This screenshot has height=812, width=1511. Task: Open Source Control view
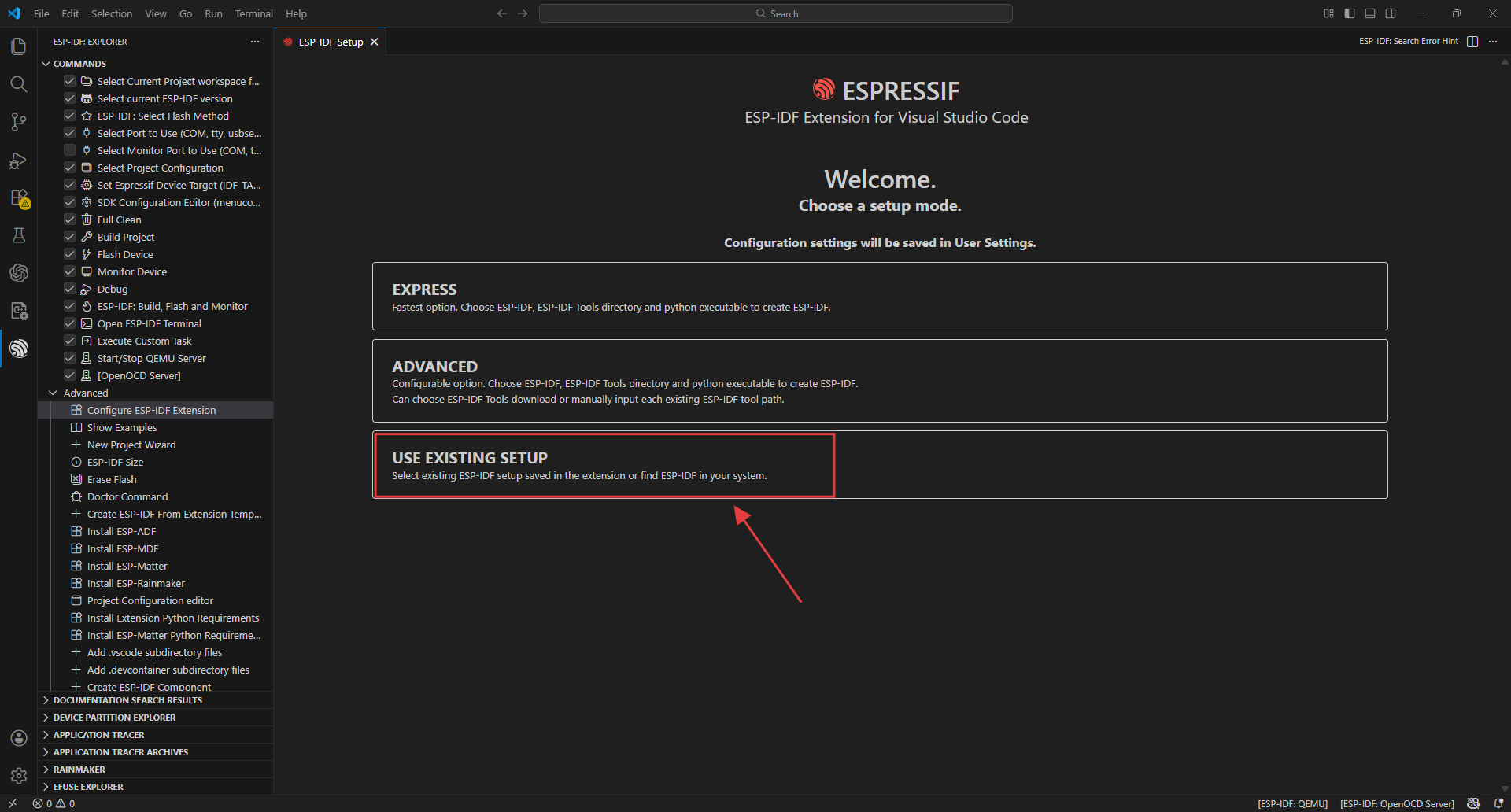point(19,122)
